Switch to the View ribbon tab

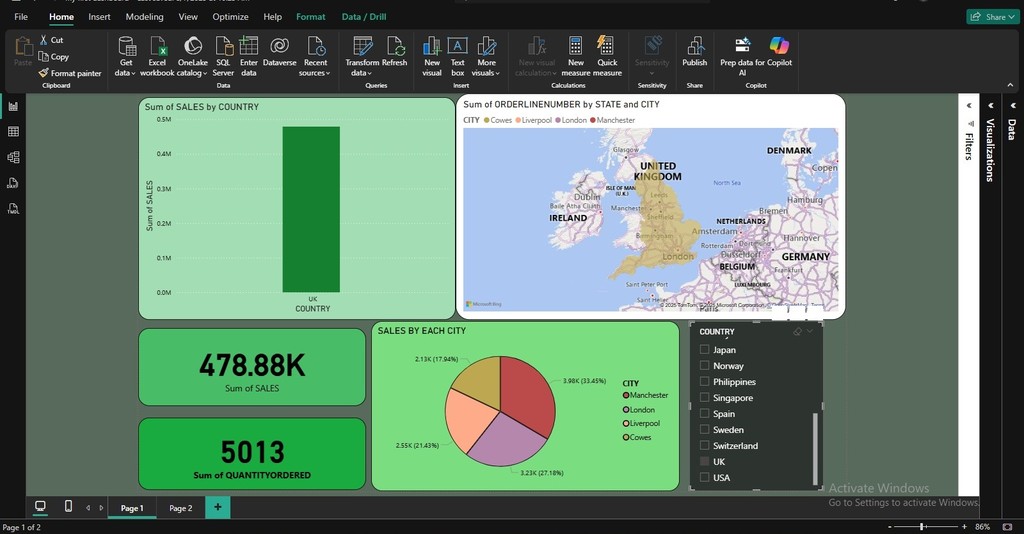point(188,17)
